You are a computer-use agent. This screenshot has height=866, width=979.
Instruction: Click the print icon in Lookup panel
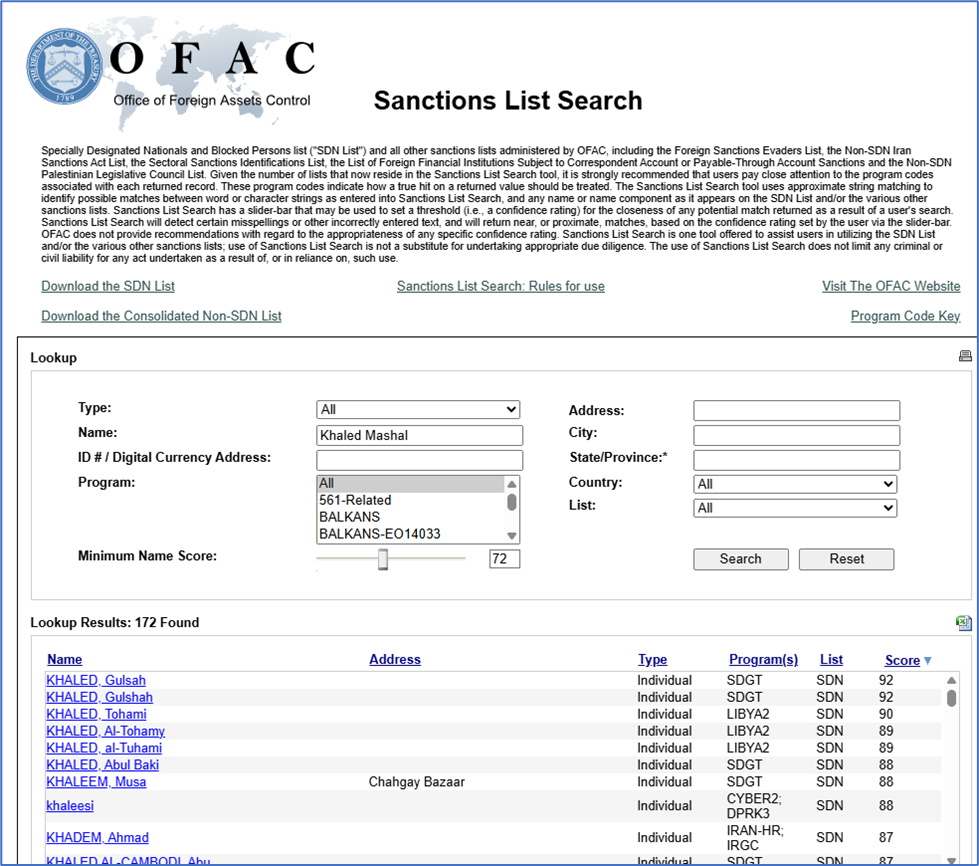(965, 356)
